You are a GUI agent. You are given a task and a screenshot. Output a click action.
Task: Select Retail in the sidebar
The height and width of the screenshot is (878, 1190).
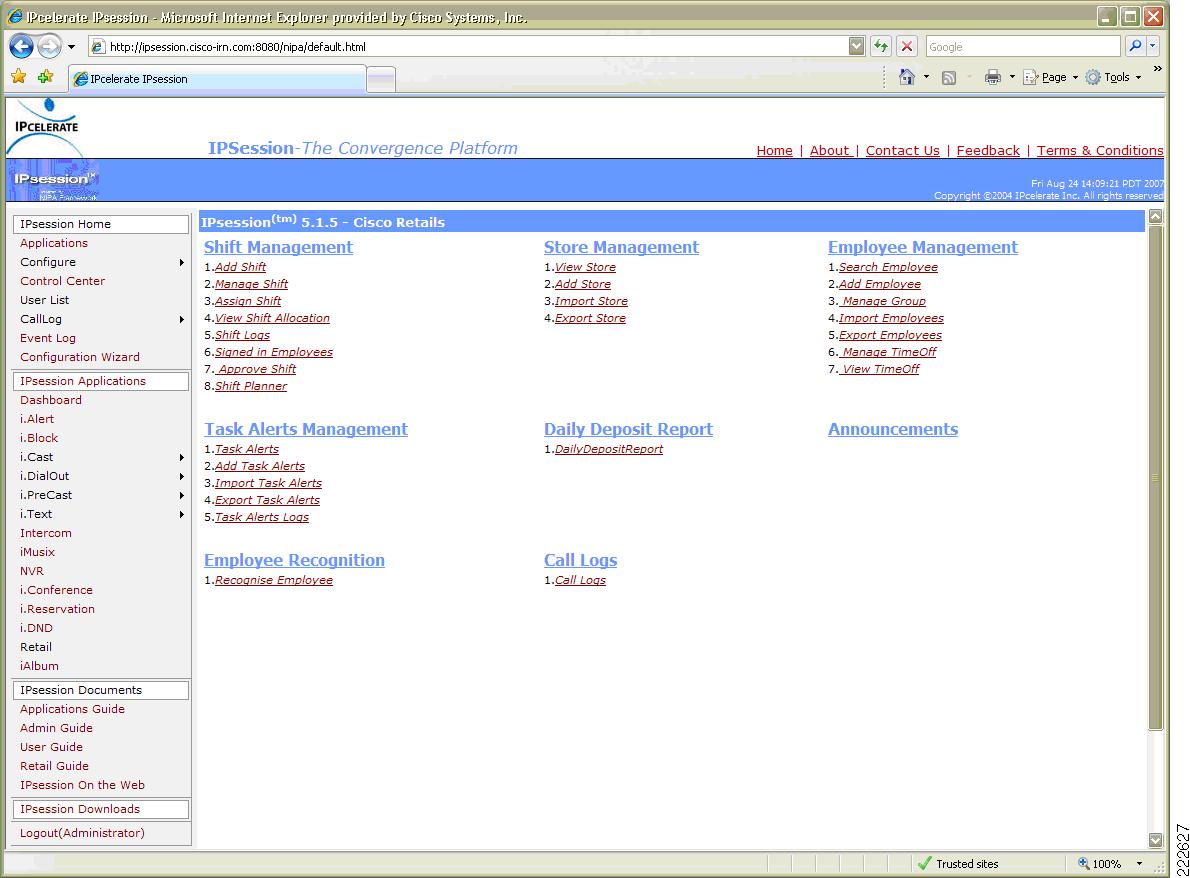[x=36, y=647]
